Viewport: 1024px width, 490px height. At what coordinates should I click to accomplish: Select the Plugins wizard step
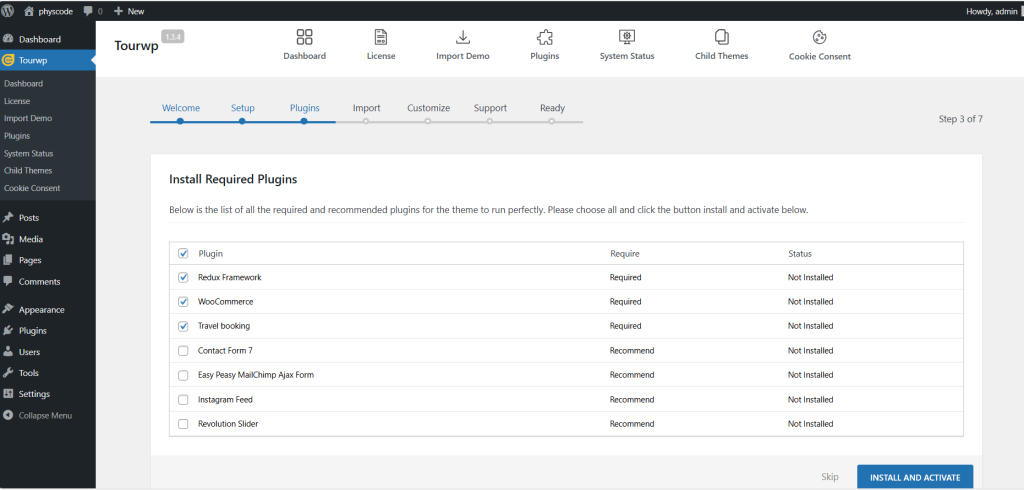tap(305, 108)
